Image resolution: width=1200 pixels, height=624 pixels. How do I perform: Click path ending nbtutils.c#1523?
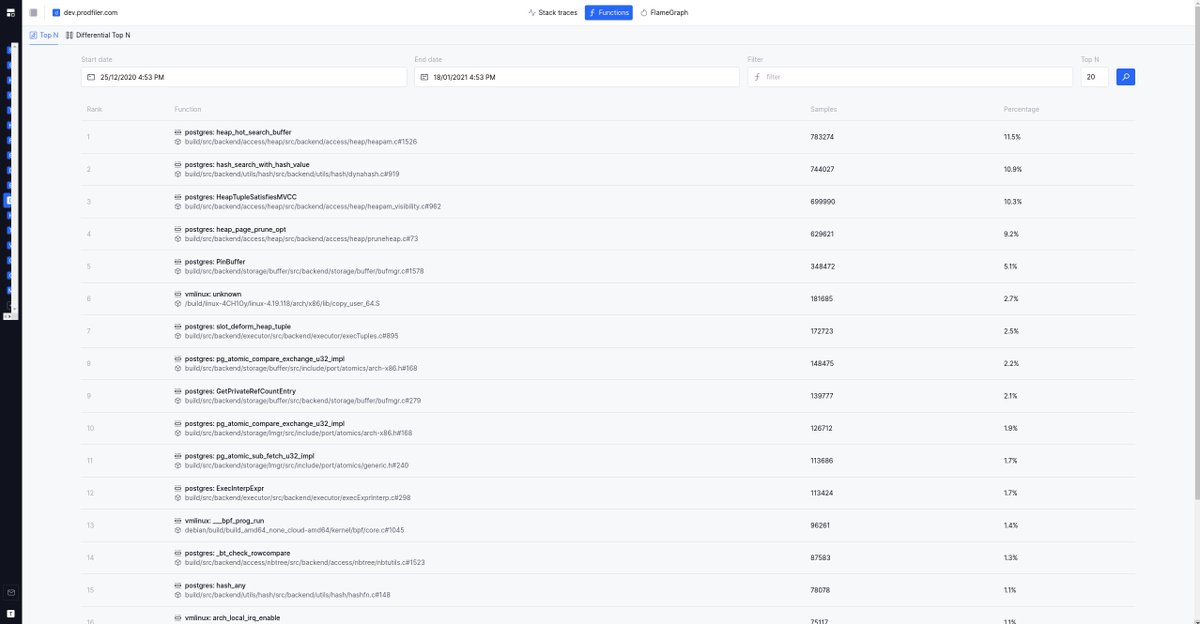pyautogui.click(x=305, y=563)
